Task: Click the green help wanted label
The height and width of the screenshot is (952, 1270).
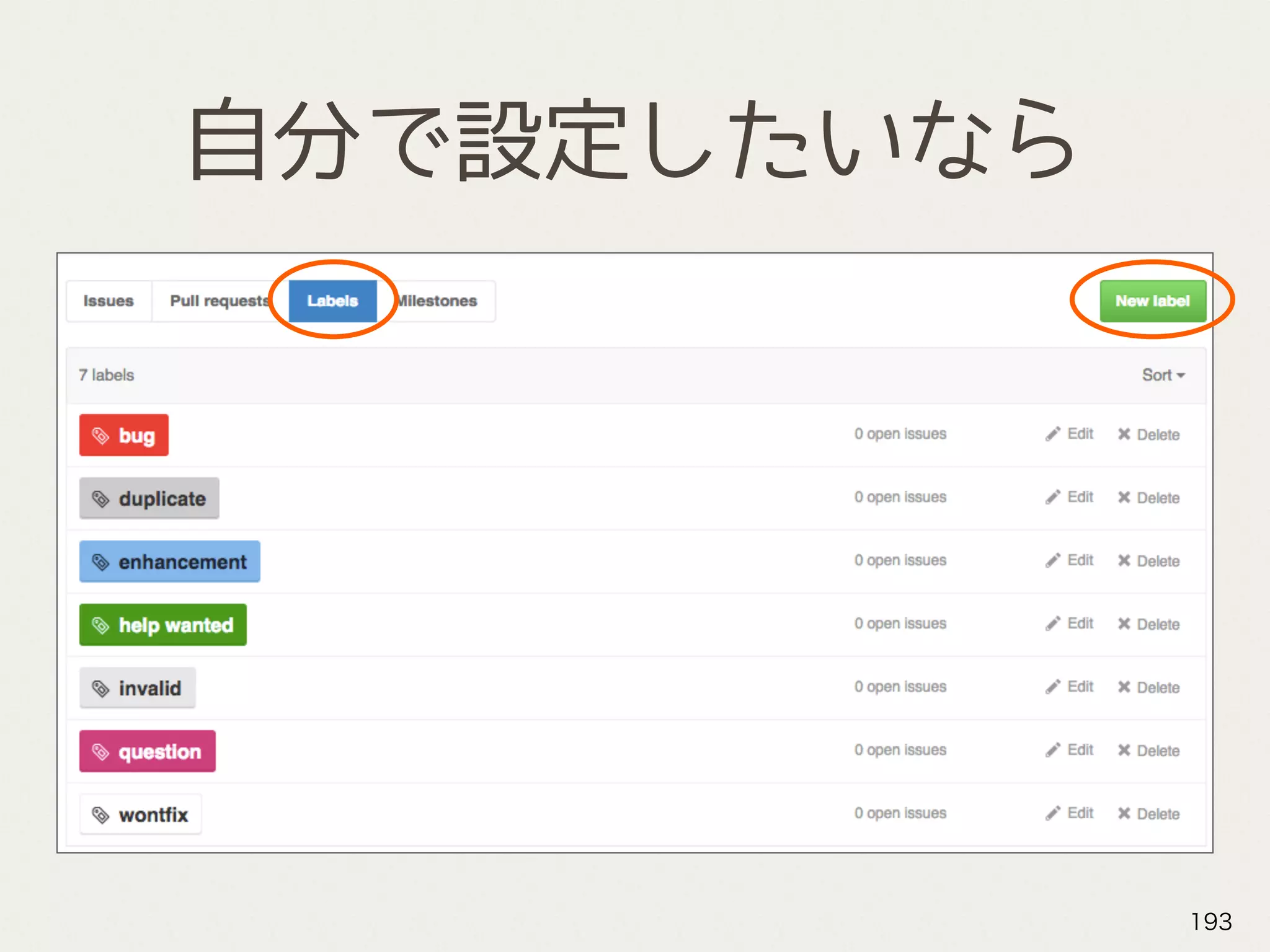Action: point(163,625)
